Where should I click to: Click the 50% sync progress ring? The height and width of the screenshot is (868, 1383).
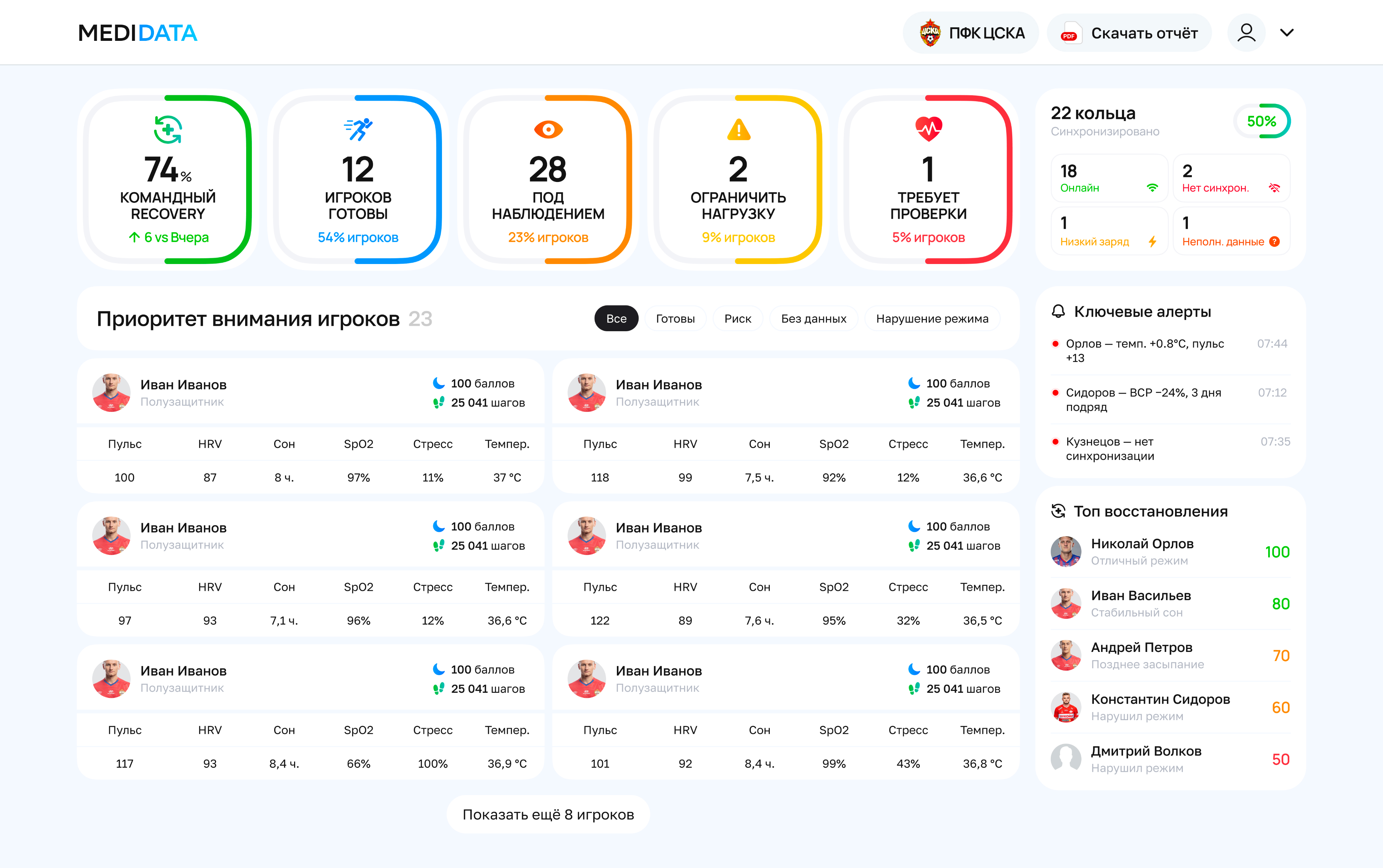pos(1261,121)
